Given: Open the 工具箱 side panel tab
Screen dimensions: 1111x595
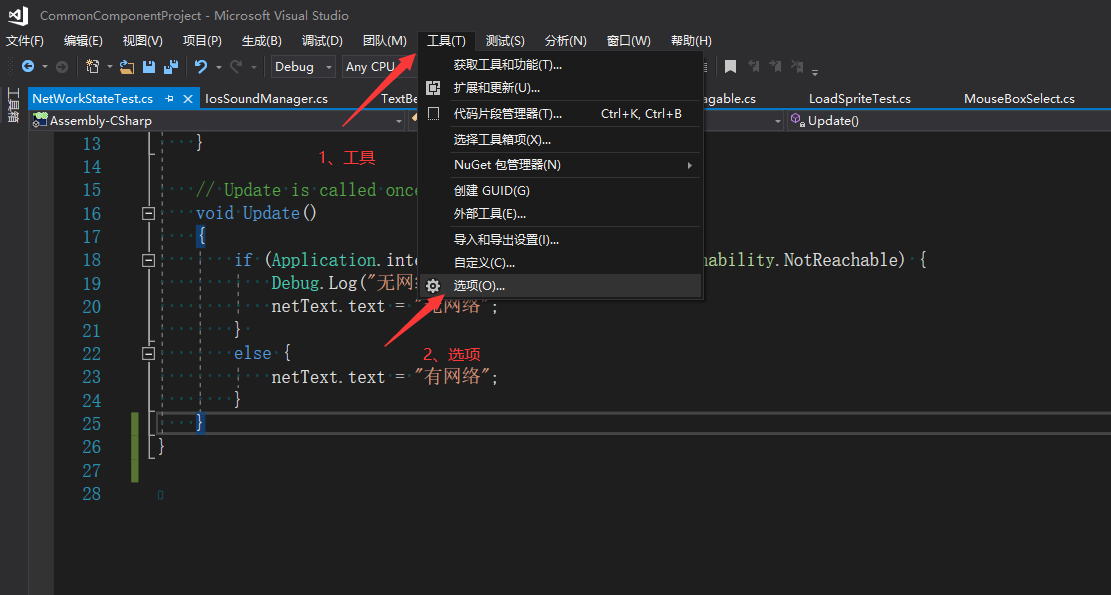Looking at the screenshot, I should coord(12,105).
